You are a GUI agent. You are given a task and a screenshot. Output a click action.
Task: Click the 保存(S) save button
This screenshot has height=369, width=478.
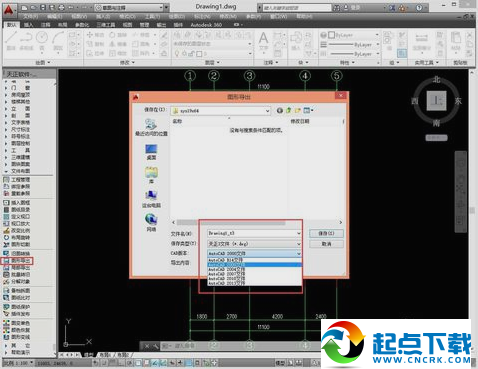point(326,233)
